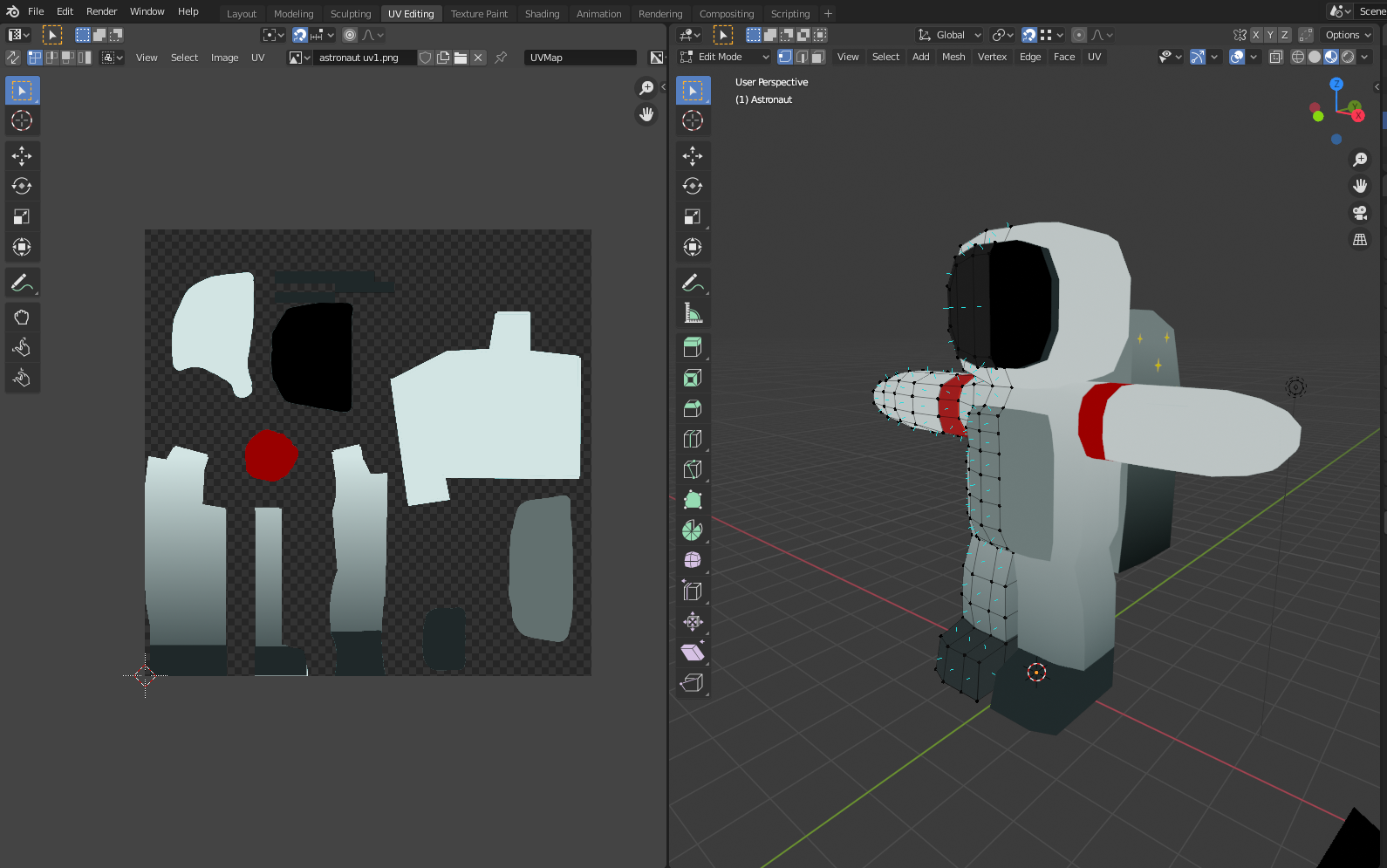1387x868 pixels.
Task: Activate the Extrude Region tool
Action: tap(693, 347)
